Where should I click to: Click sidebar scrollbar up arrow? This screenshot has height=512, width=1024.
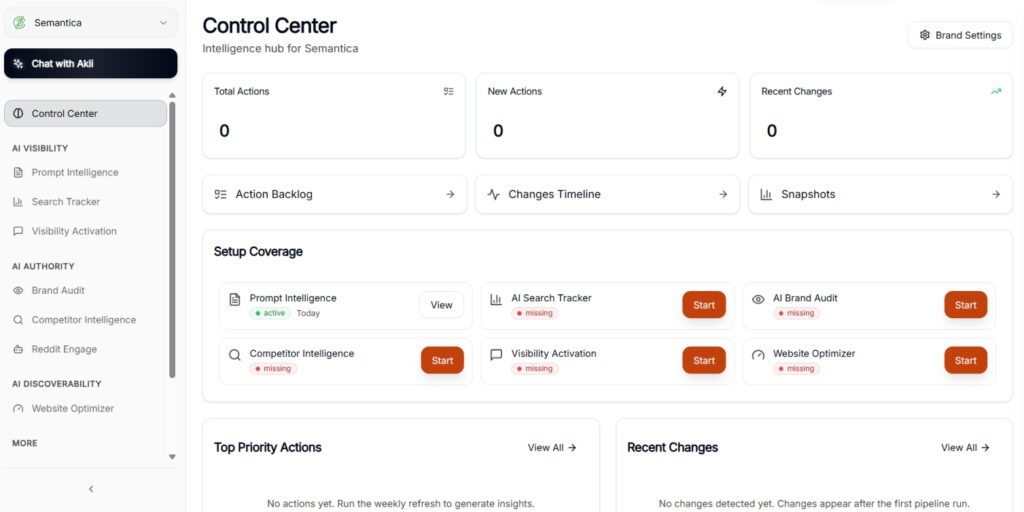(172, 95)
